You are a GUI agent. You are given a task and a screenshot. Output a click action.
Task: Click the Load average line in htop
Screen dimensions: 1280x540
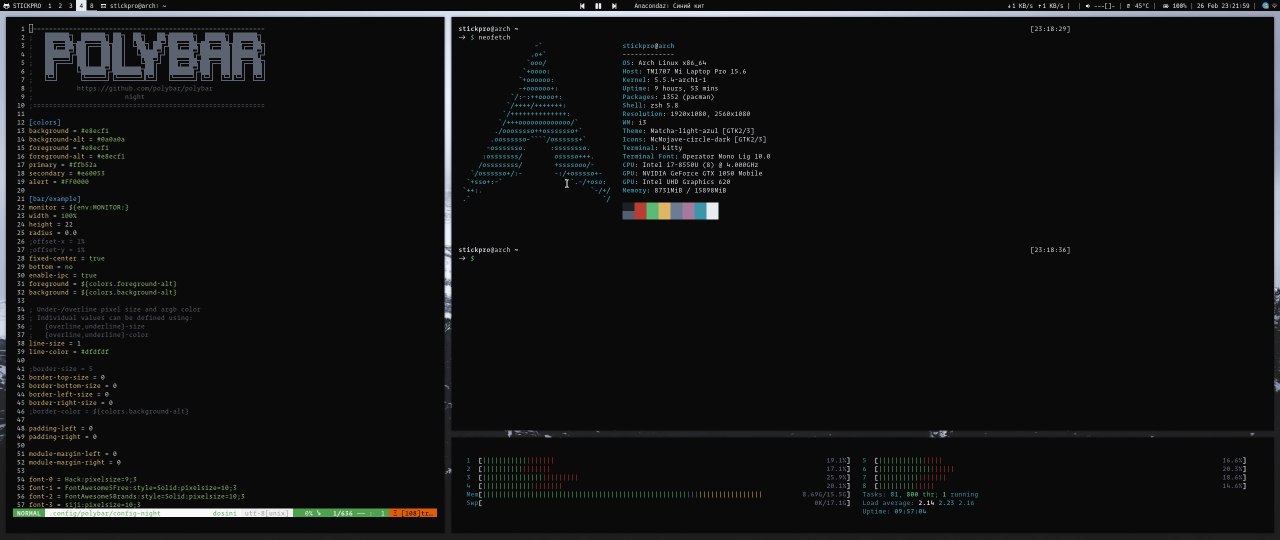pos(918,503)
